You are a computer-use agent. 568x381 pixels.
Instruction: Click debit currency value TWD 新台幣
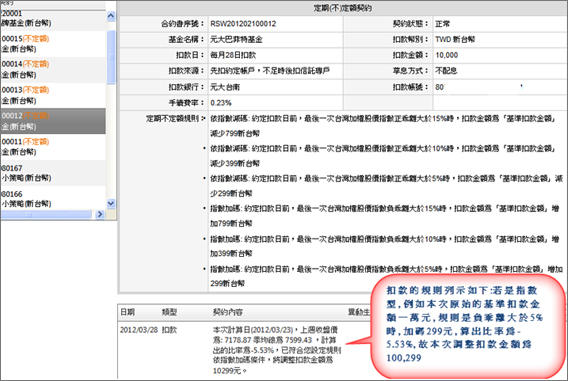point(455,39)
